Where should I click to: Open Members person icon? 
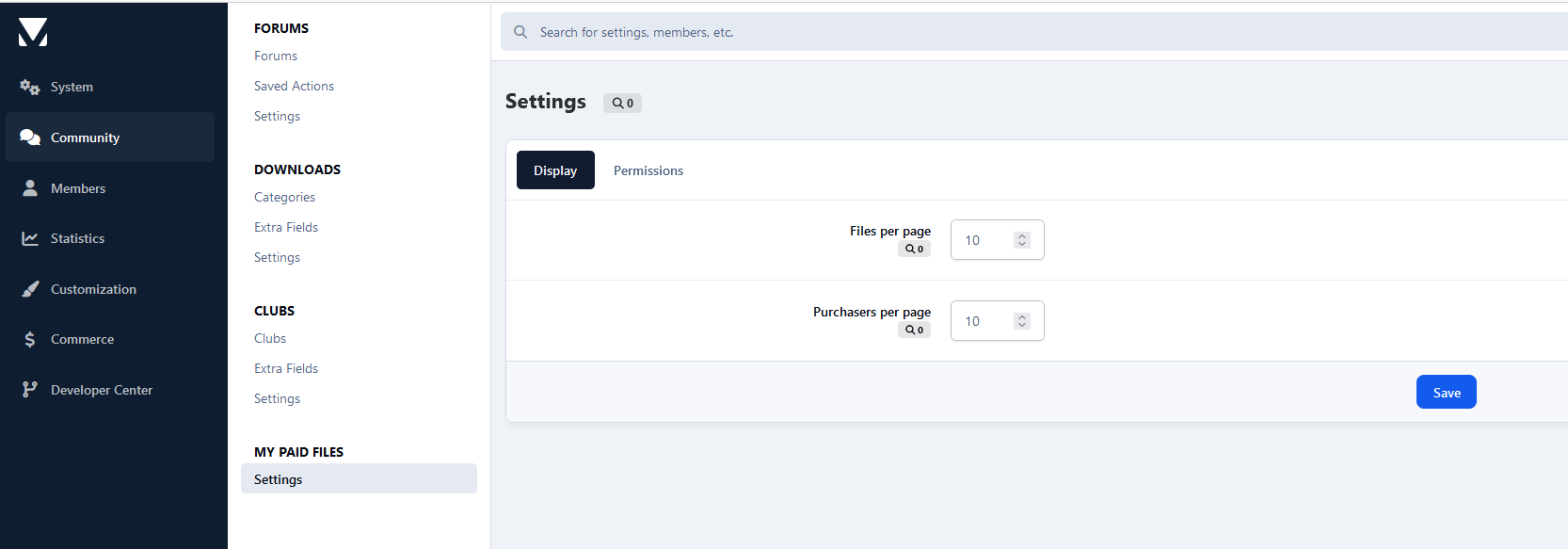click(30, 188)
